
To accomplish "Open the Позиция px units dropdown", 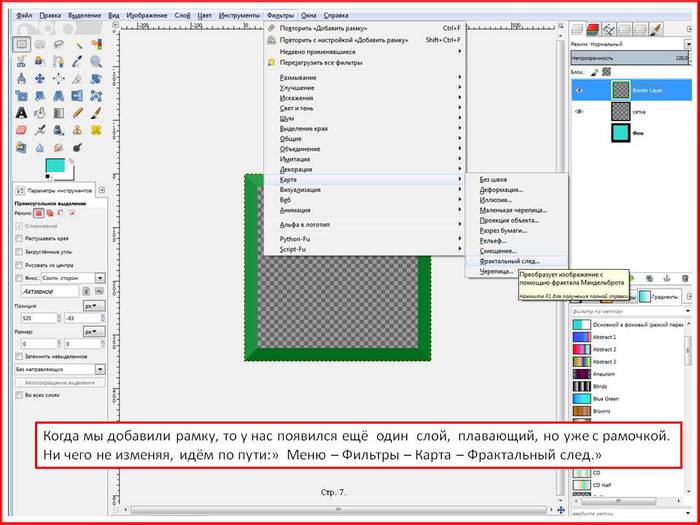I will [x=94, y=306].
